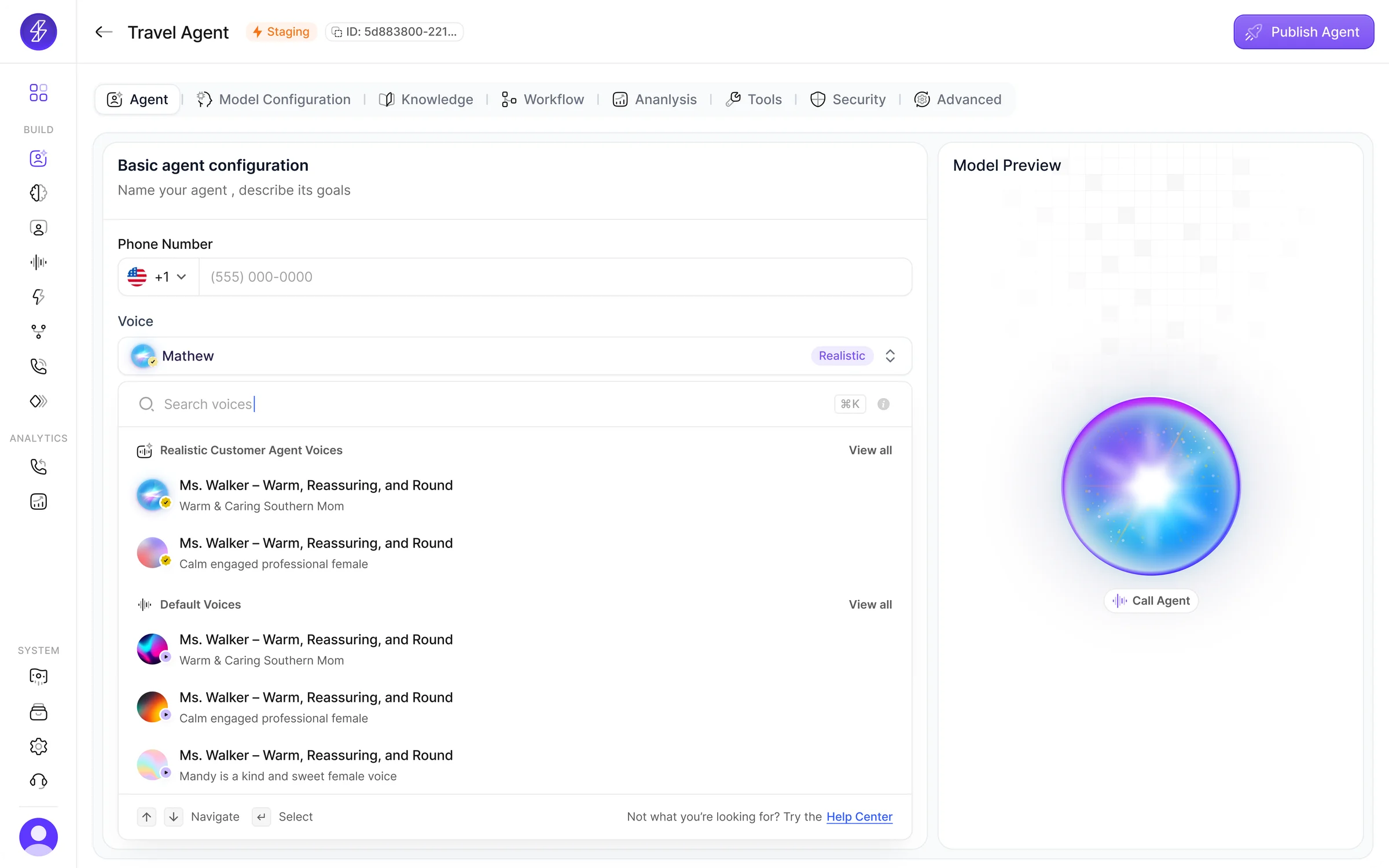Open the Workflow tab

pos(542,99)
